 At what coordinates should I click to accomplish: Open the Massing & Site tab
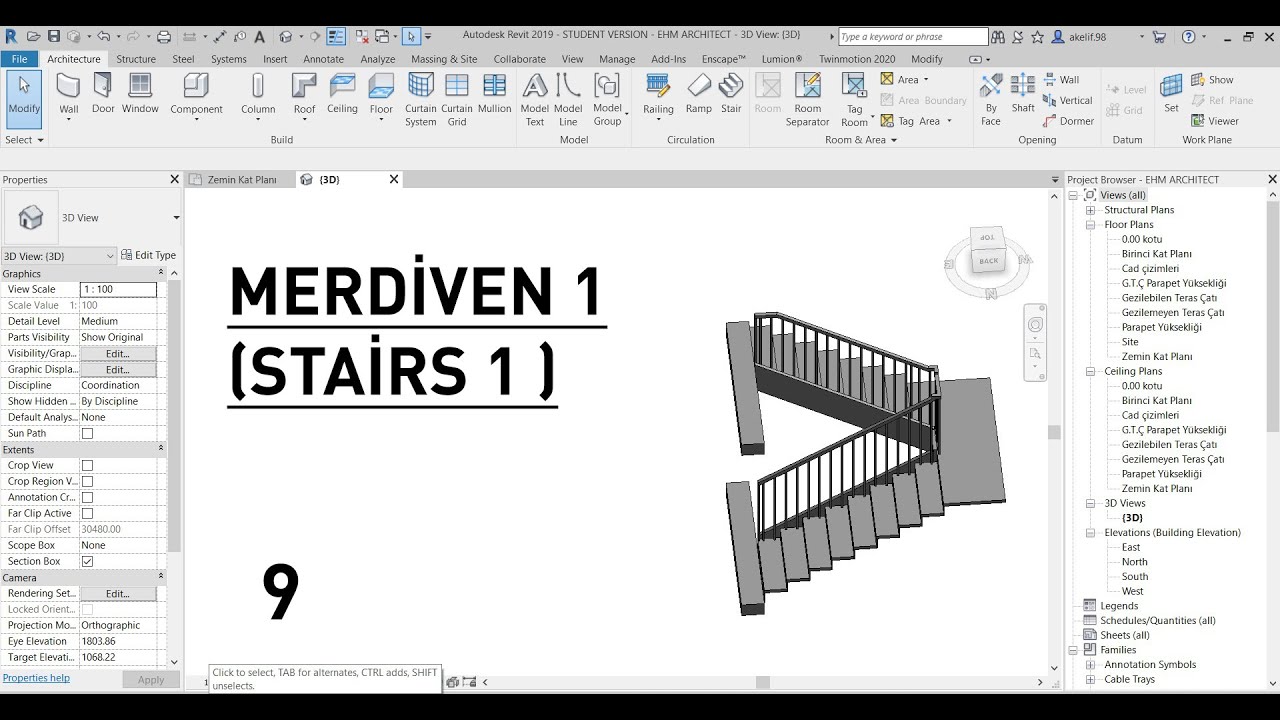click(444, 59)
